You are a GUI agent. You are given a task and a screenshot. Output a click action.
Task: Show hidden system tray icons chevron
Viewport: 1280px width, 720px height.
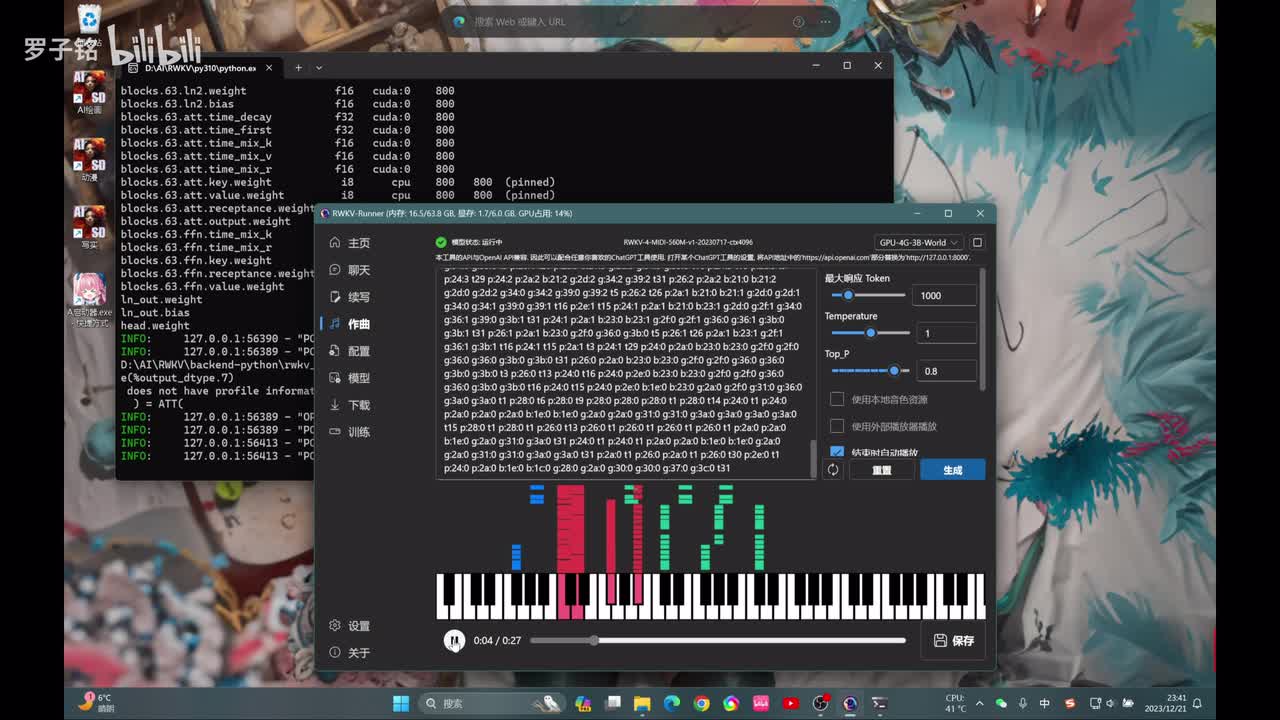point(979,703)
